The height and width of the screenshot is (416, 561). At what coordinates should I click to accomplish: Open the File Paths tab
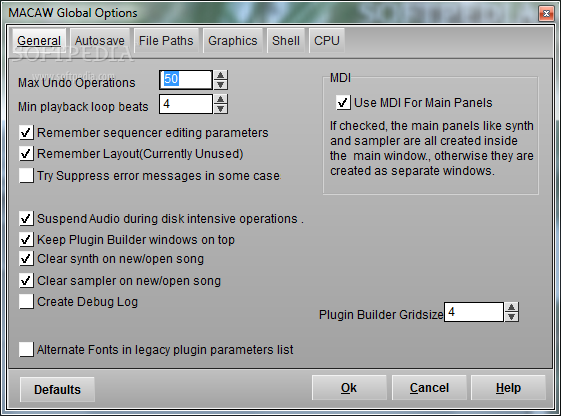click(x=166, y=41)
